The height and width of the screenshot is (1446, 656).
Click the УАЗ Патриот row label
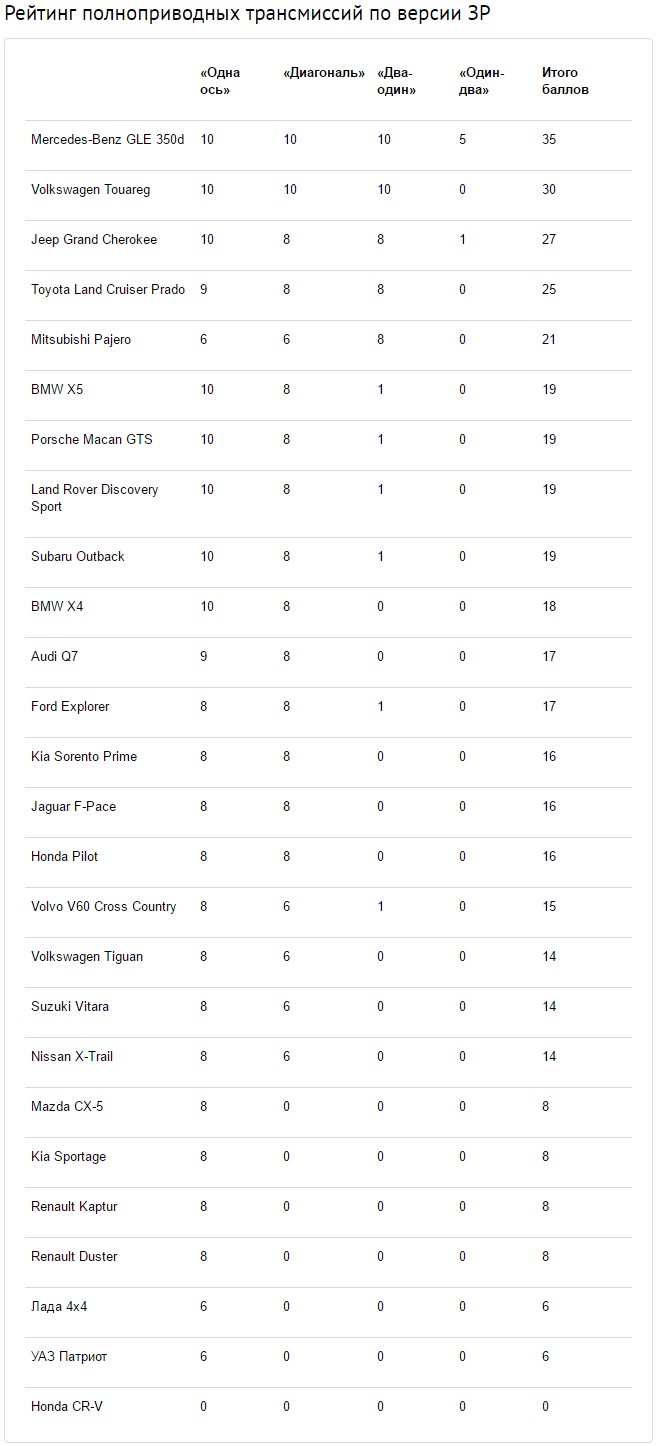[x=69, y=1357]
